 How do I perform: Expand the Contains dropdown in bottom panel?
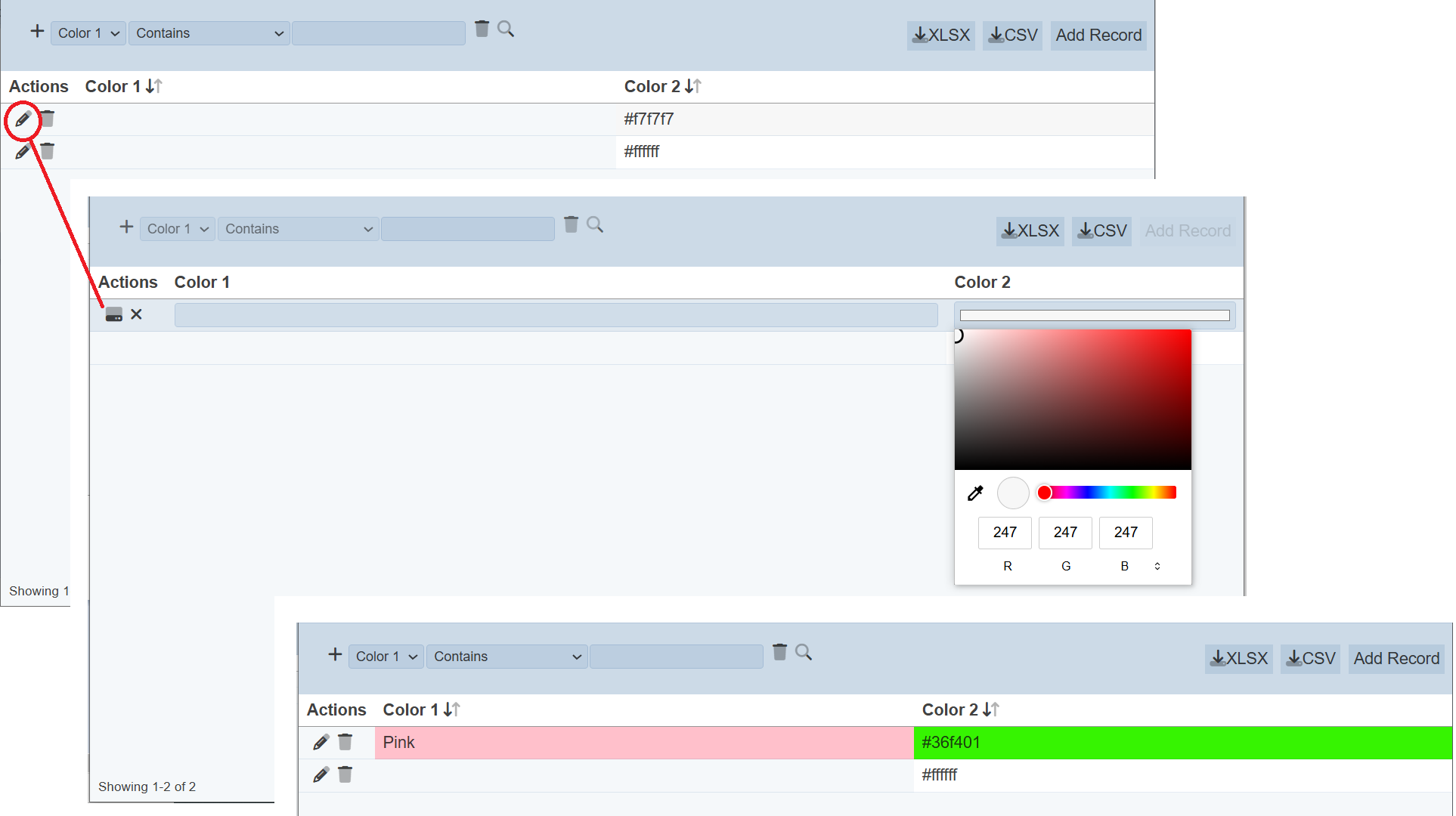click(x=507, y=657)
